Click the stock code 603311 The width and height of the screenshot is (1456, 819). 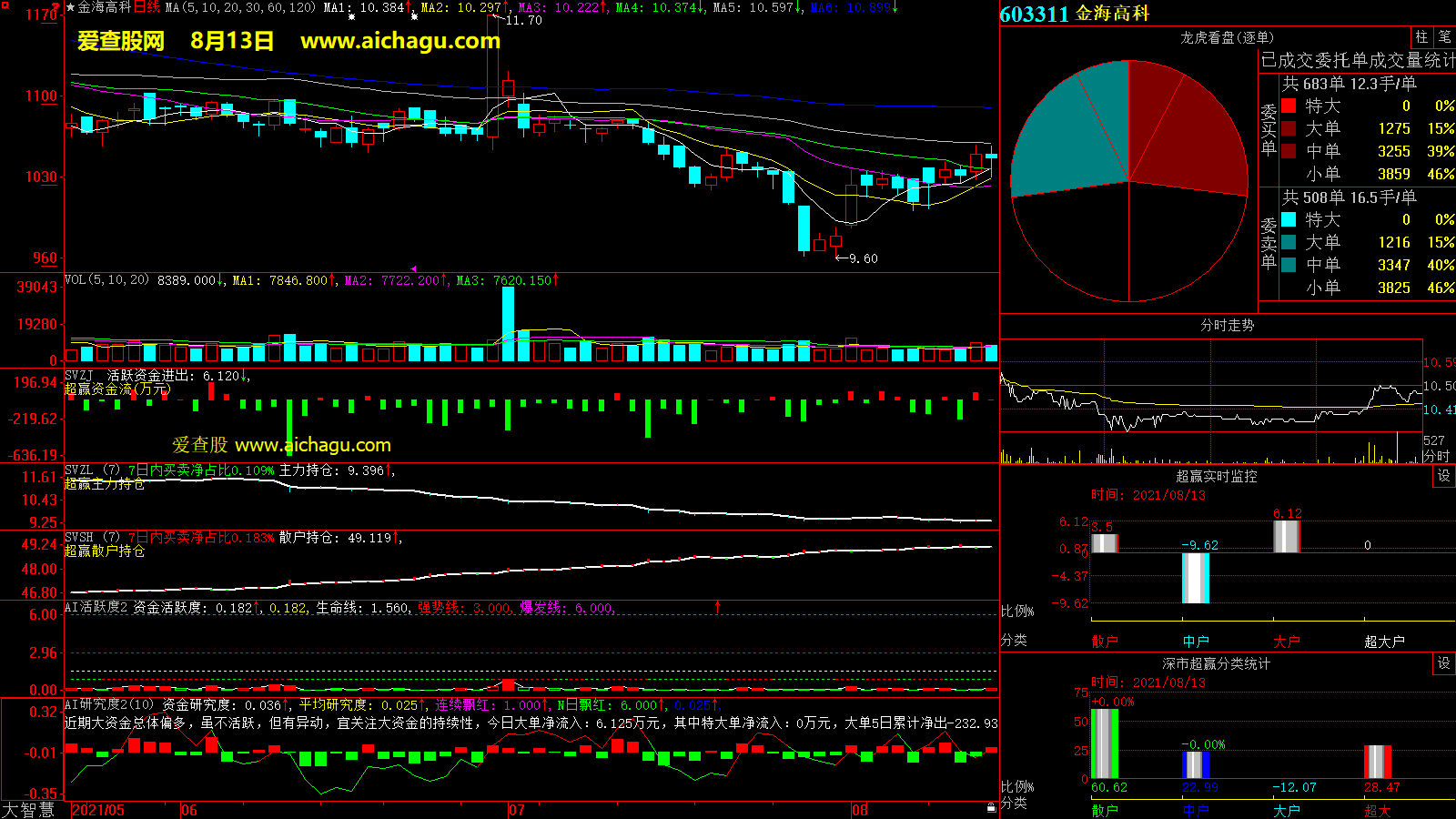pos(1034,14)
